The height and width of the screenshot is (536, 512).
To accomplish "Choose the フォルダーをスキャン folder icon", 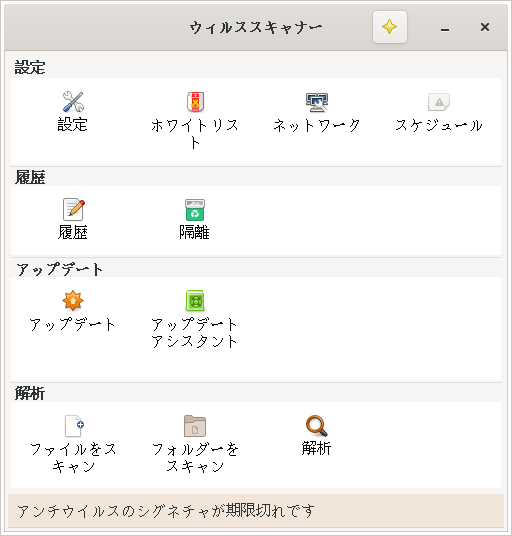I will point(195,426).
